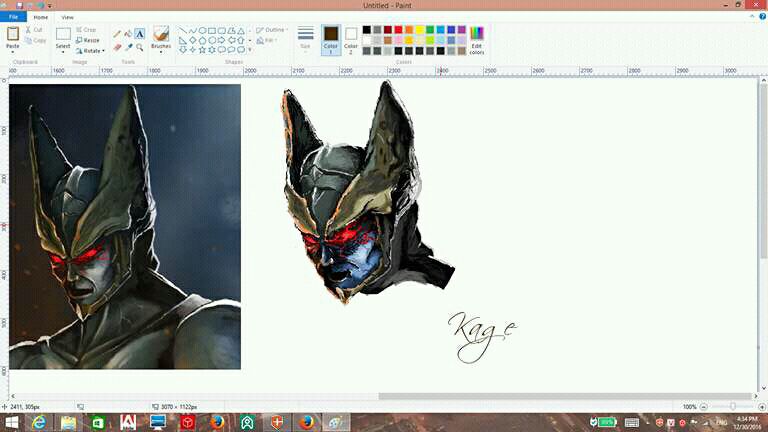Choose the Right arrow shape
768x432 pixels.
[x=222, y=40]
